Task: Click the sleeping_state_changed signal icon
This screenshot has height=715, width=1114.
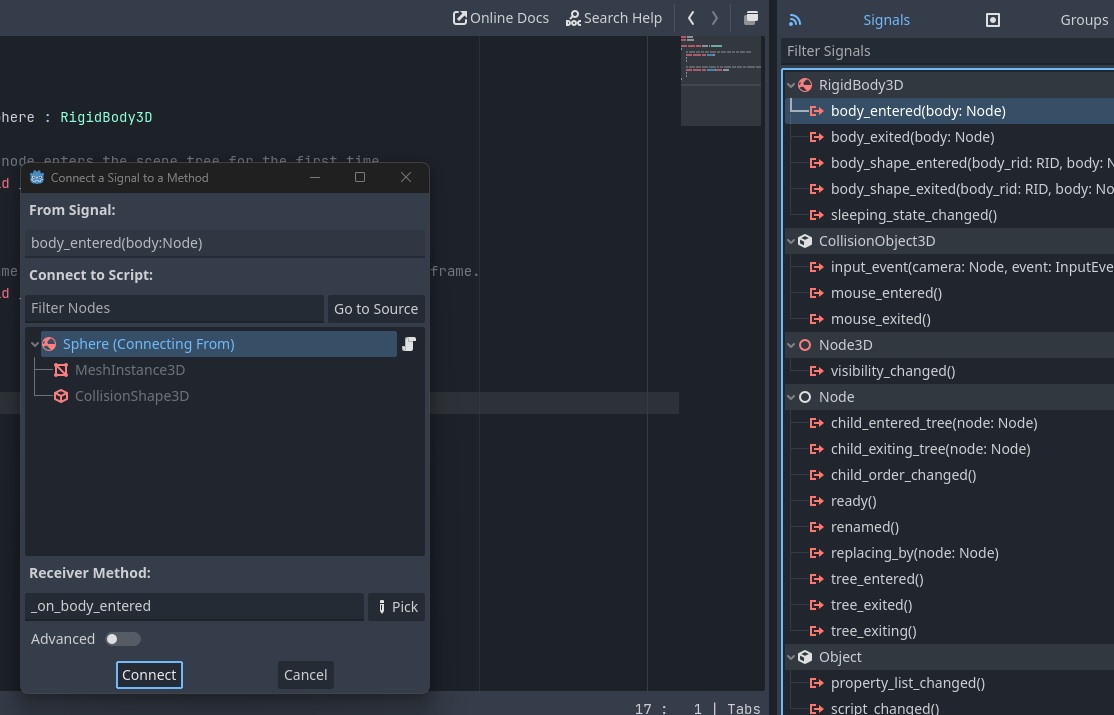Action: [x=816, y=215]
